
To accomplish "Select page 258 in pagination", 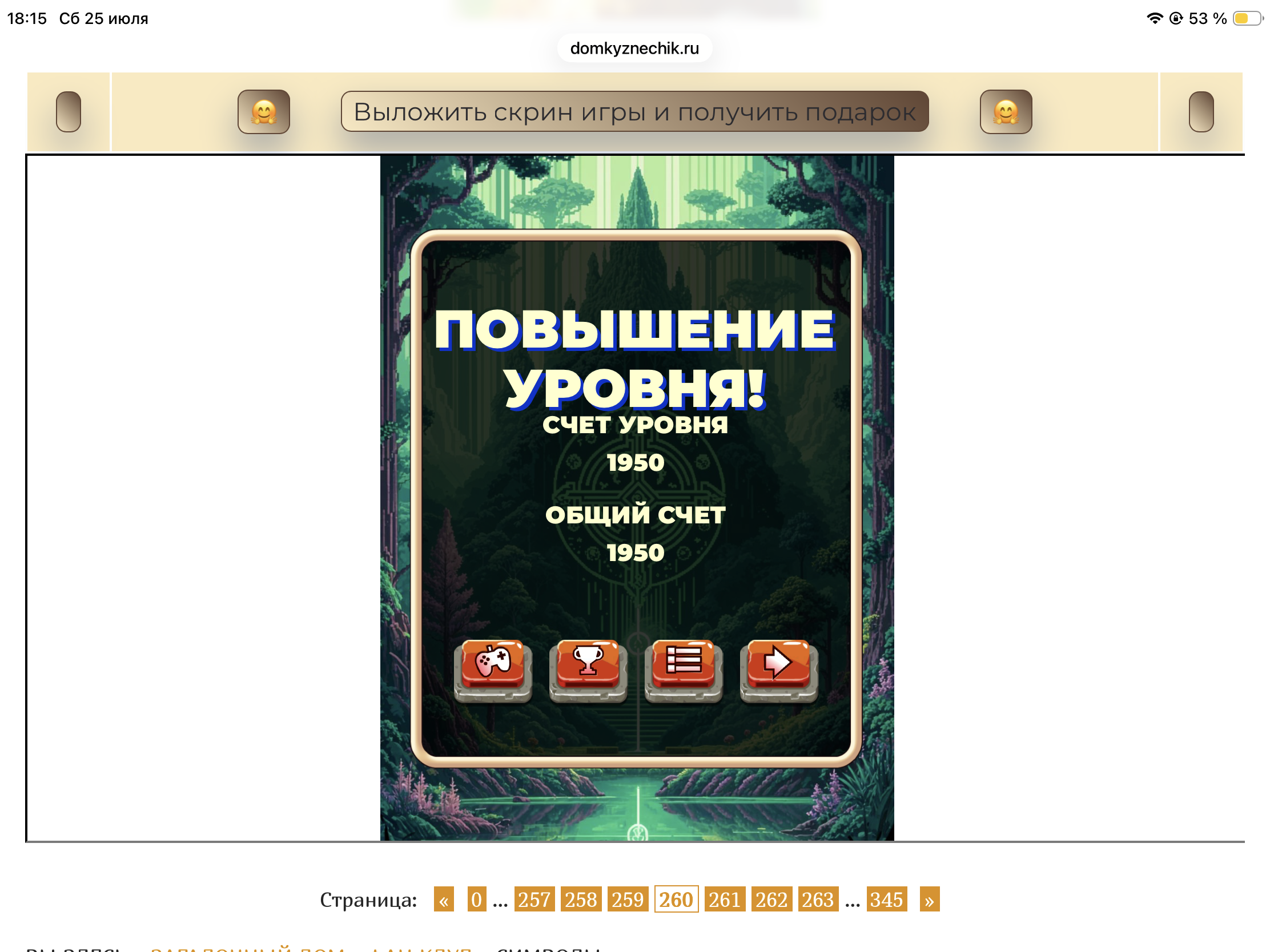I will [x=581, y=899].
